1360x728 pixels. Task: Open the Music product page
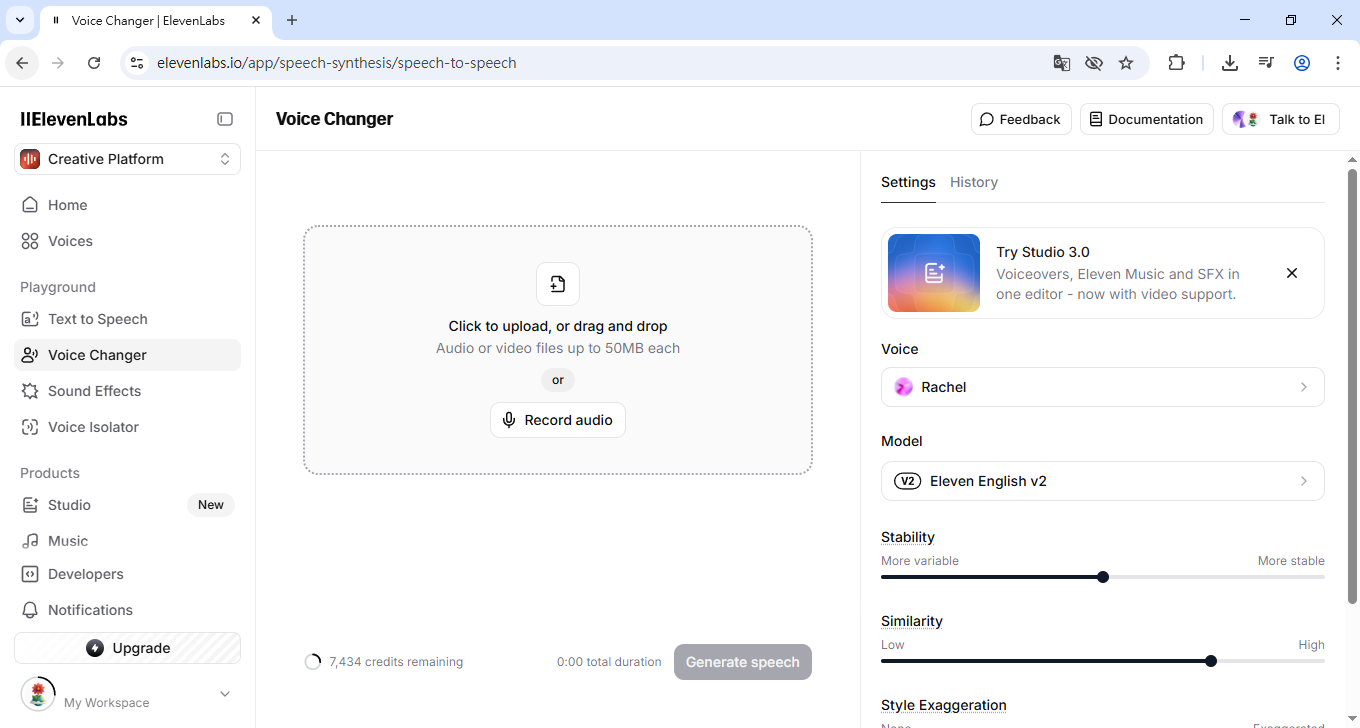68,541
